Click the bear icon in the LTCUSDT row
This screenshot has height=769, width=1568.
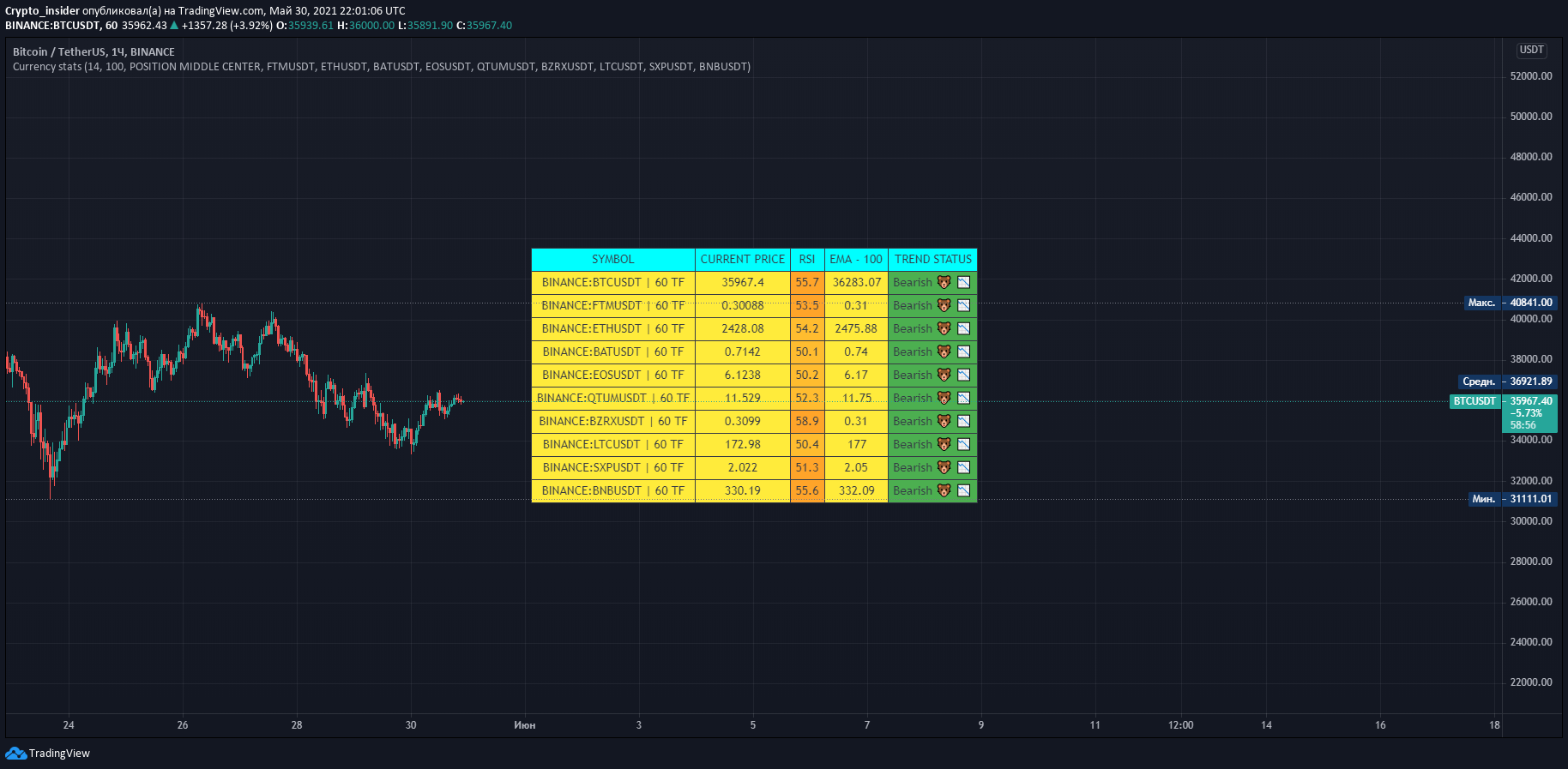[x=944, y=444]
